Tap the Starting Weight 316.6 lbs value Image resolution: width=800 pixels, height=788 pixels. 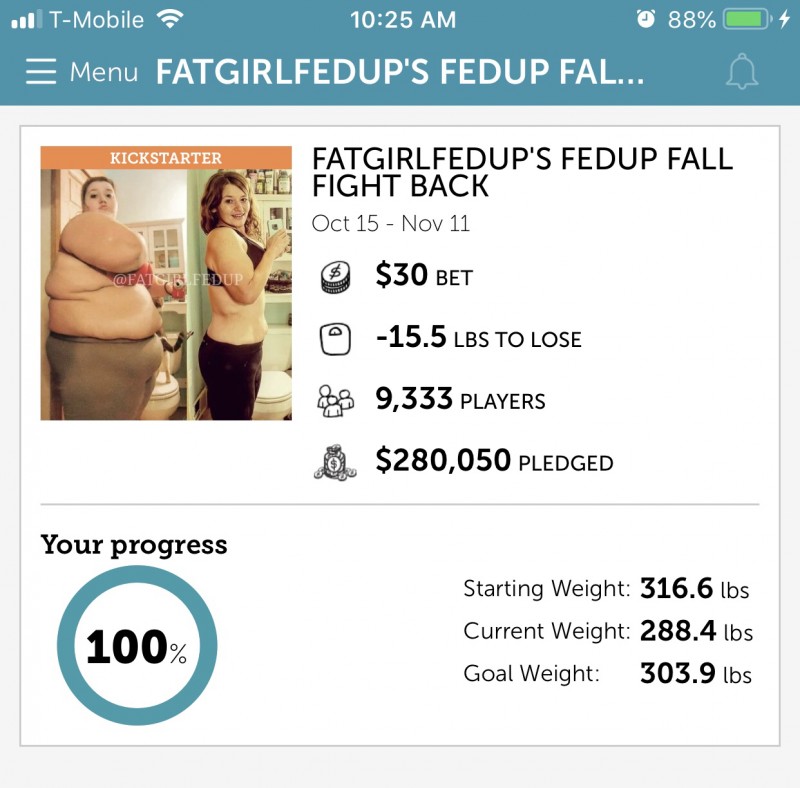coord(694,588)
